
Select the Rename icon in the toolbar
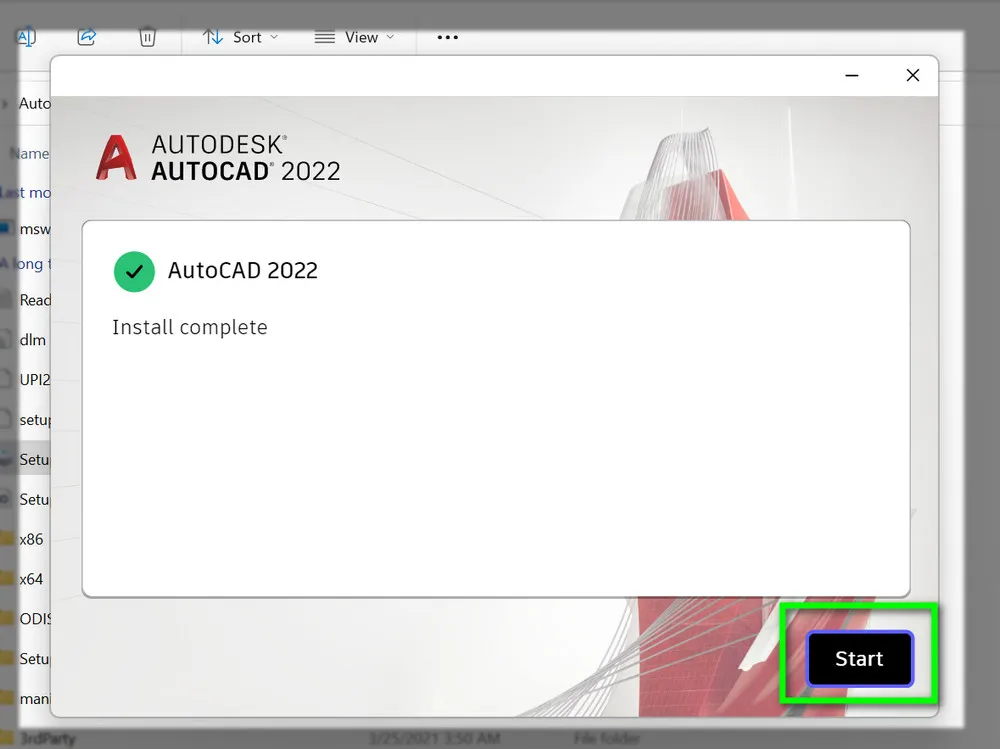[x=27, y=36]
